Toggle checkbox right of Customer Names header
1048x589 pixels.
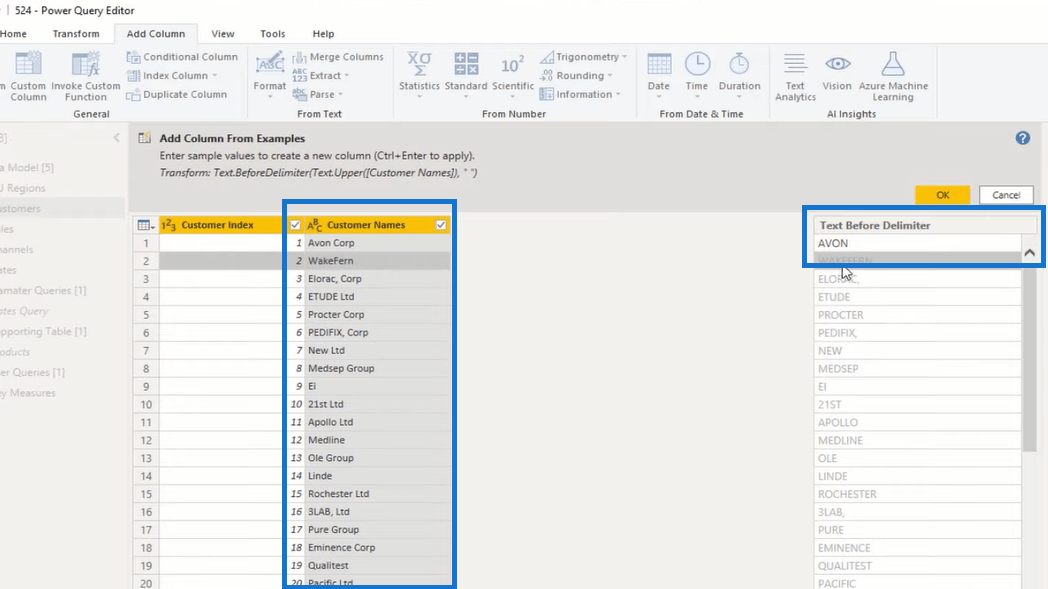[x=440, y=225]
